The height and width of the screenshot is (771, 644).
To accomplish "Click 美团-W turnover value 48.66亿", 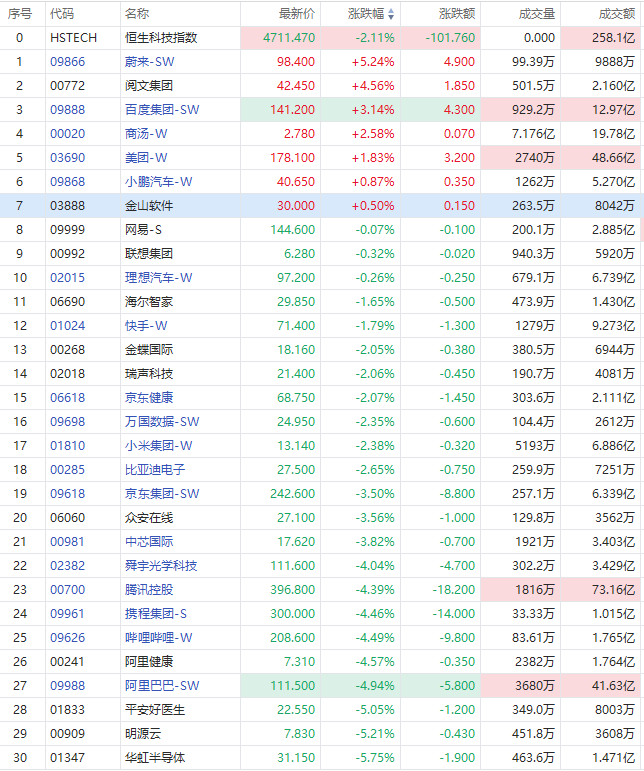I will click(614, 158).
